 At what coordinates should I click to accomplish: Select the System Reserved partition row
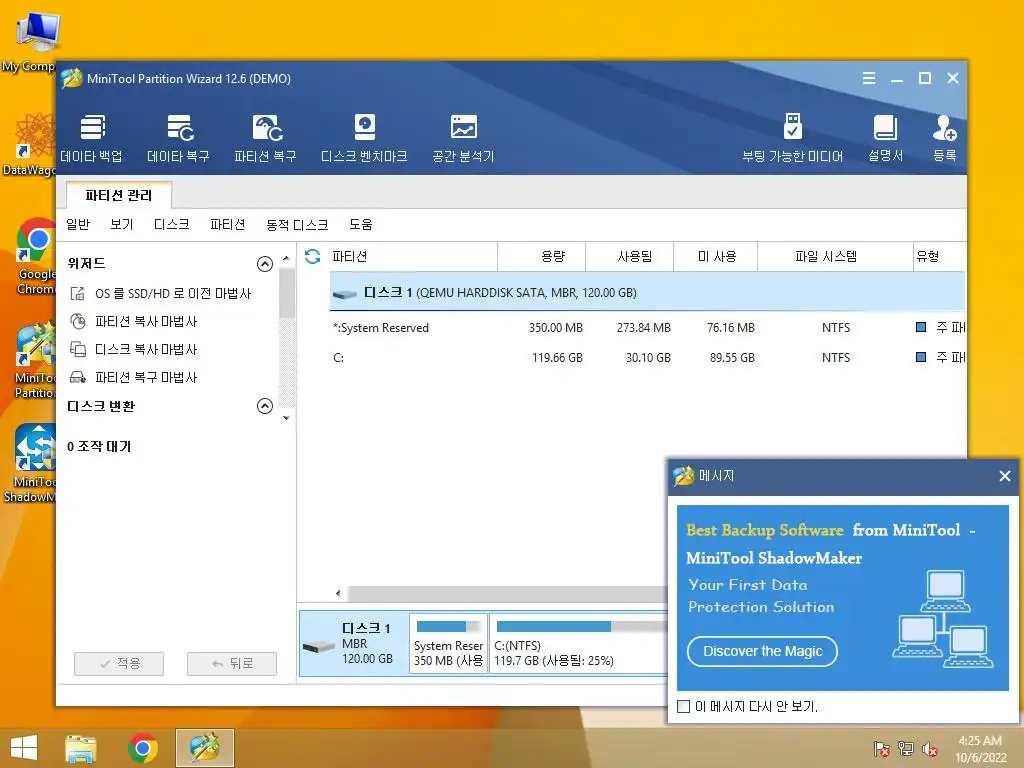(x=647, y=328)
